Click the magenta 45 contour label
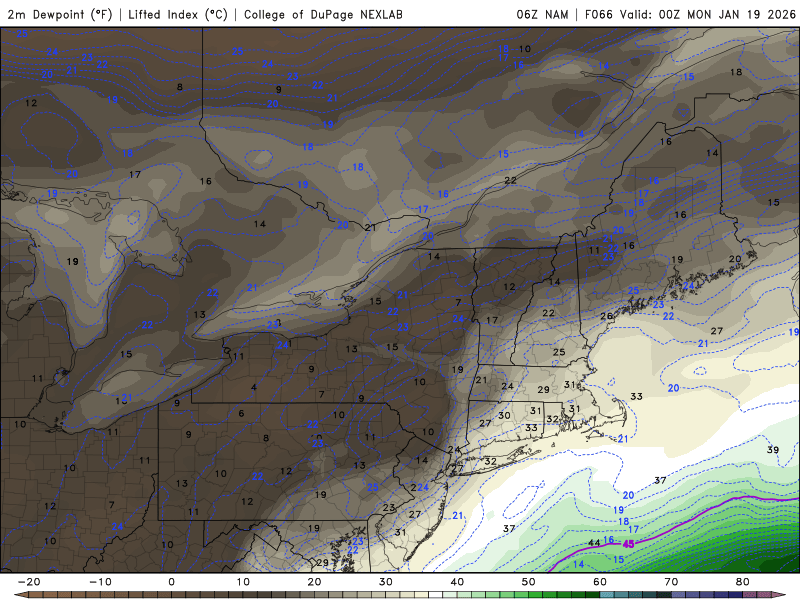800x600 pixels. [629, 544]
